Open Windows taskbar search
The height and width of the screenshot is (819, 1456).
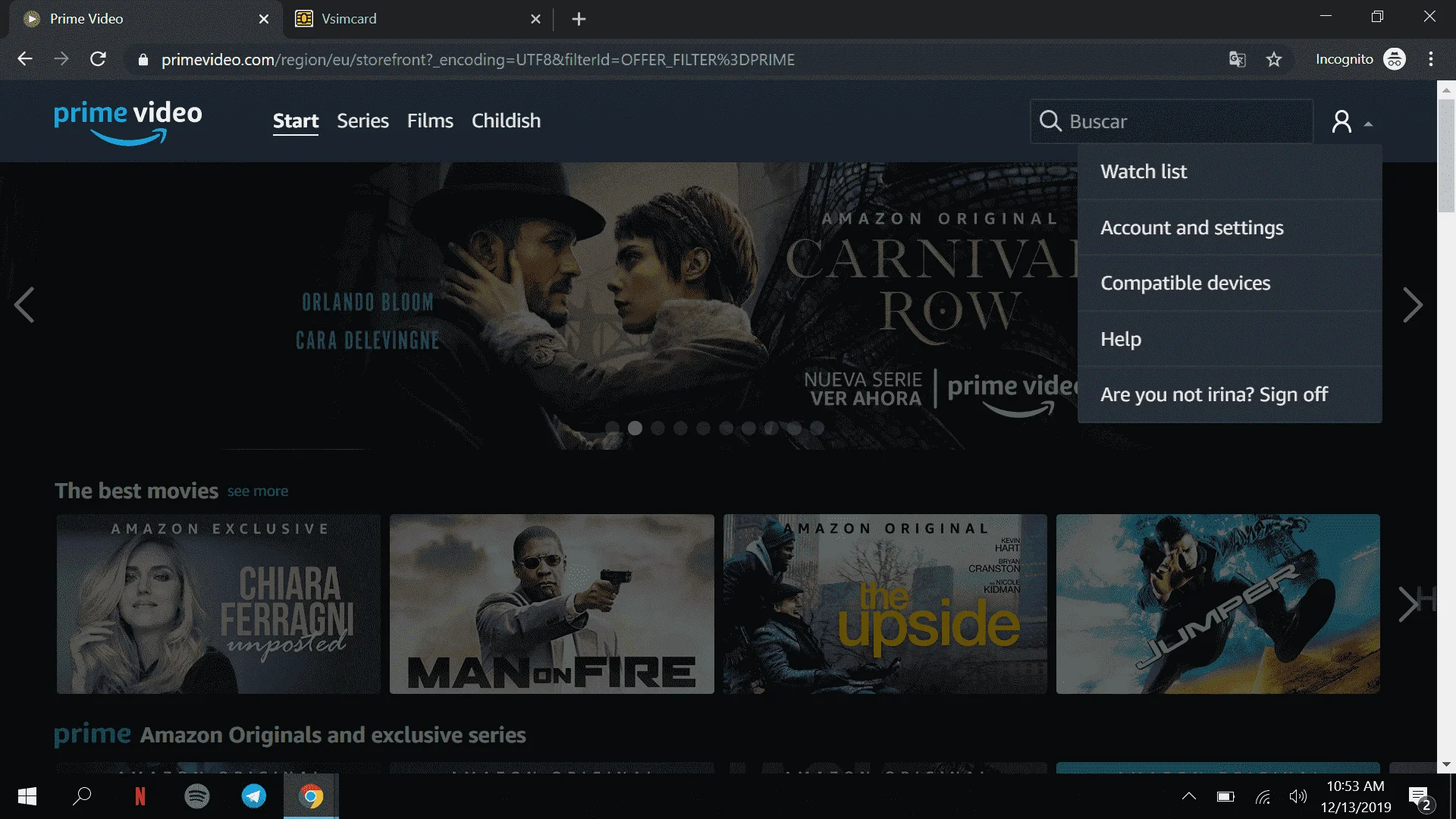tap(82, 796)
